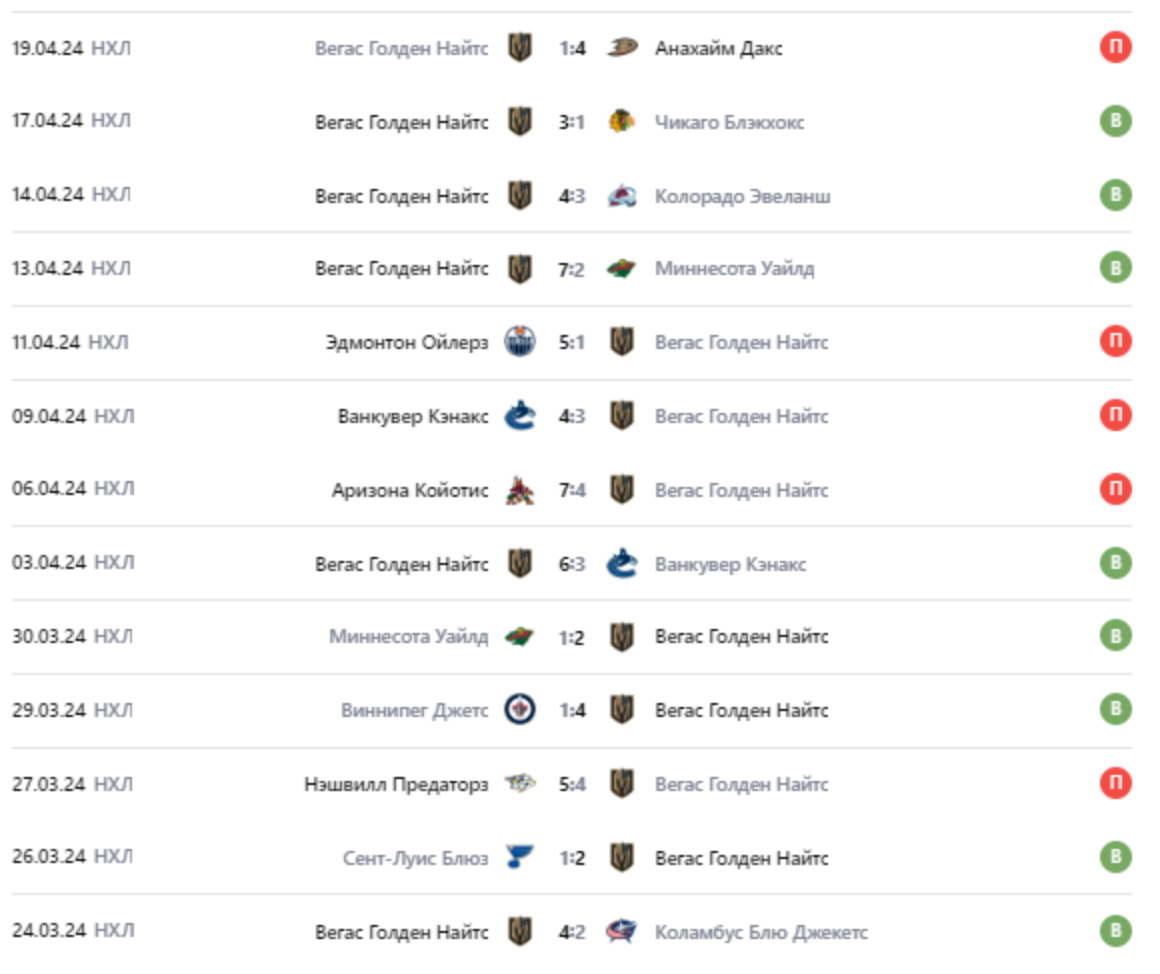Click the Arizona Coyotes logo icon
1160x974 pixels.
[520, 490]
